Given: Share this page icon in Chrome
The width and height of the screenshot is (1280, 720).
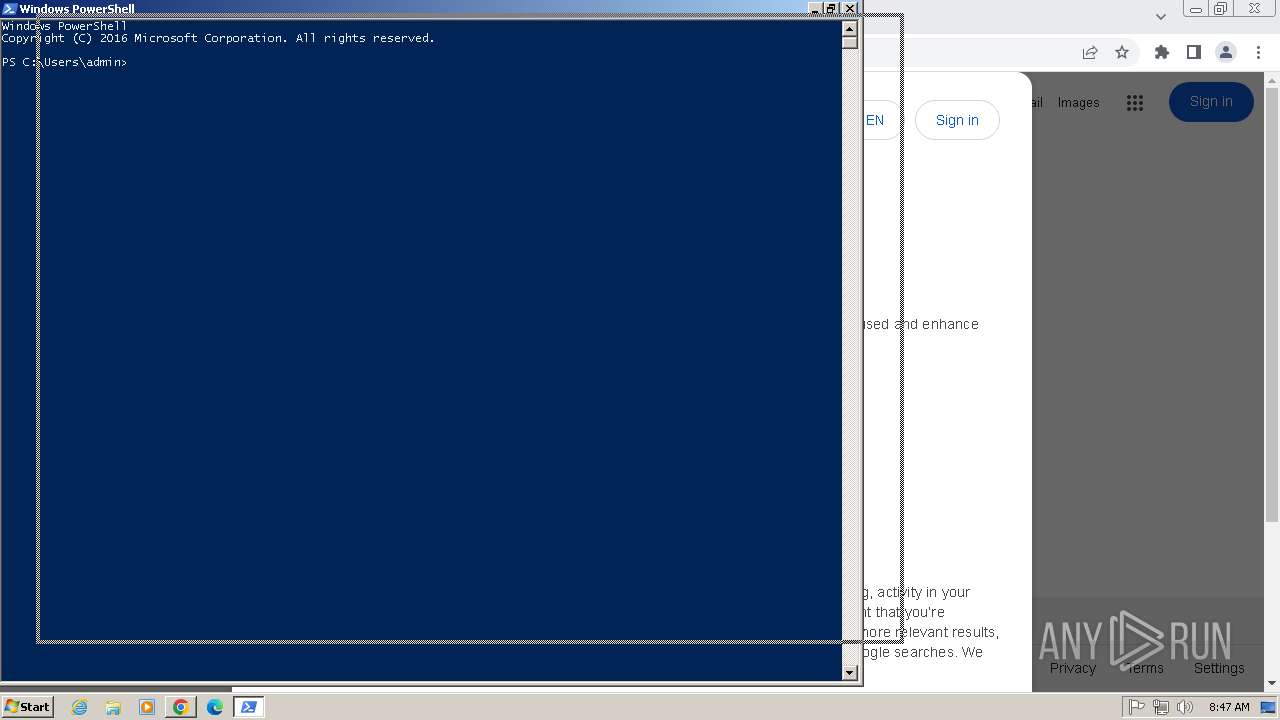Looking at the screenshot, I should (x=1090, y=52).
